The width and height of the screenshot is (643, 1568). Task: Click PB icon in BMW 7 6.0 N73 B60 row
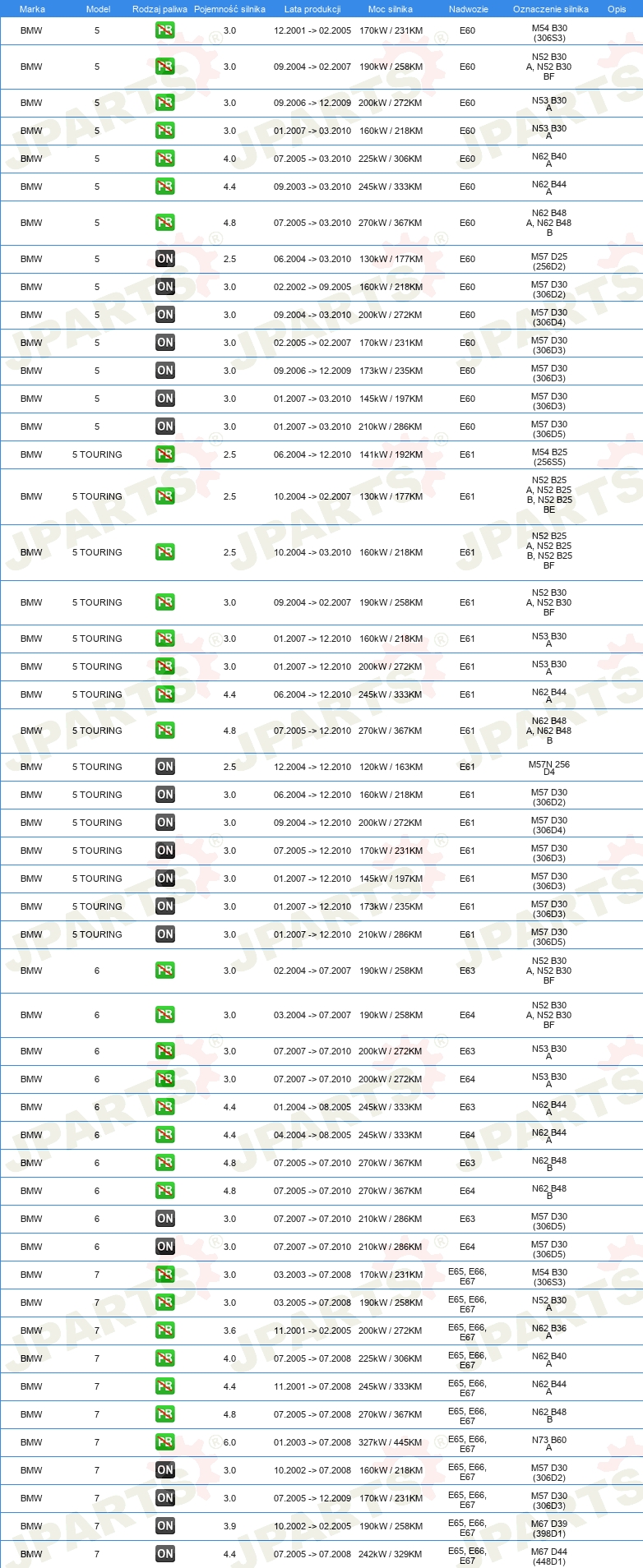164,1442
